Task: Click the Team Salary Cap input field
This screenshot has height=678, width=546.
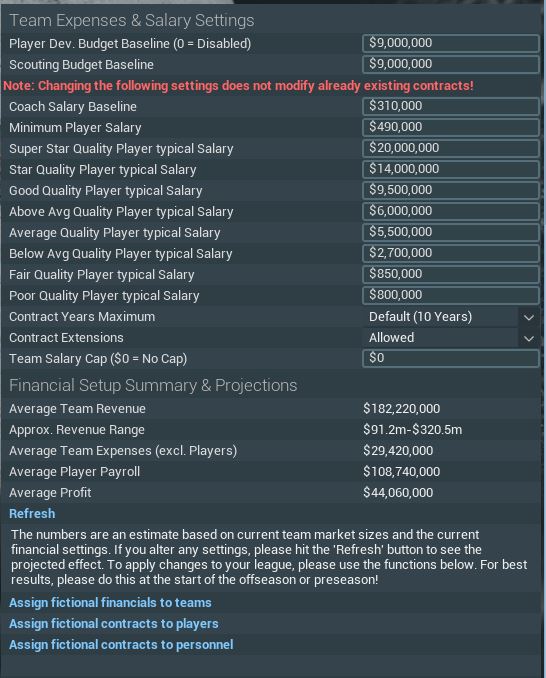Action: (x=450, y=358)
